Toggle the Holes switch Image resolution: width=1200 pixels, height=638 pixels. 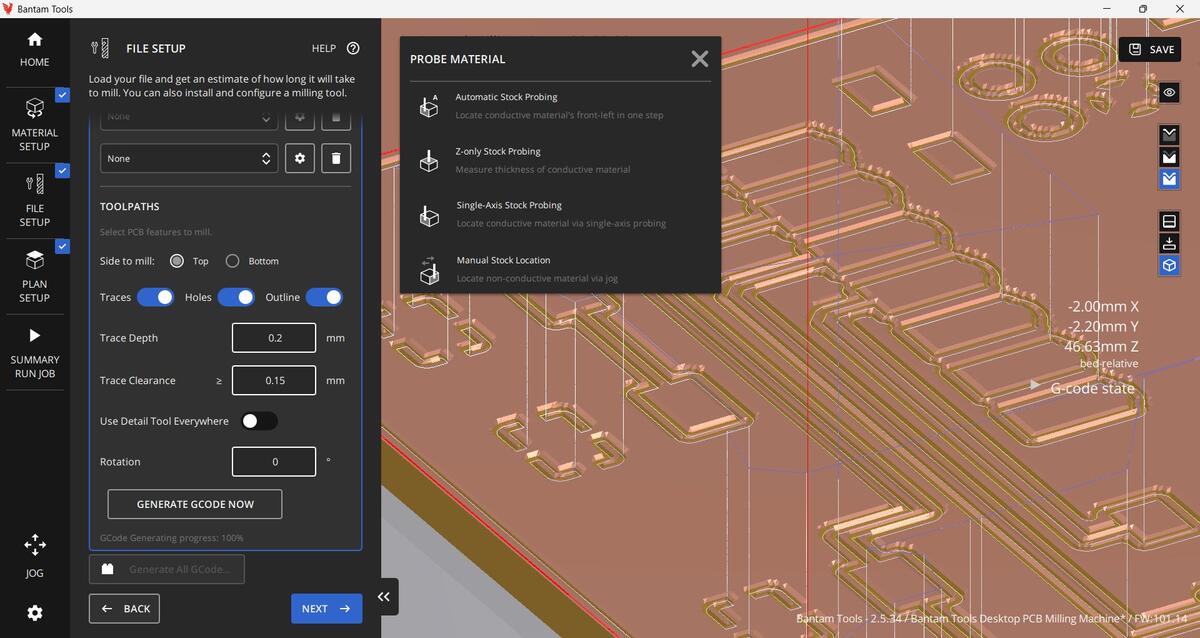pos(236,297)
